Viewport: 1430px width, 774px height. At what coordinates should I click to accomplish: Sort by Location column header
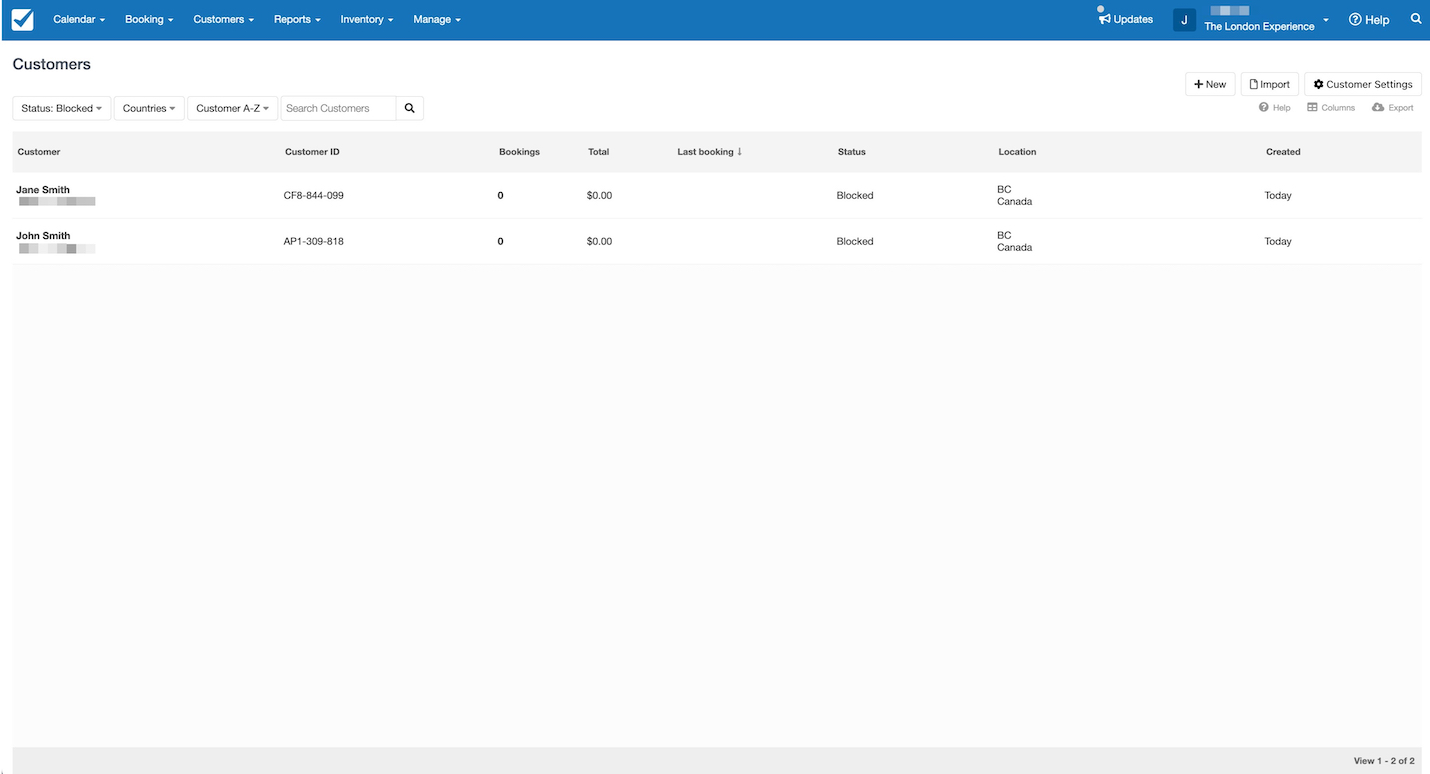coord(1017,152)
